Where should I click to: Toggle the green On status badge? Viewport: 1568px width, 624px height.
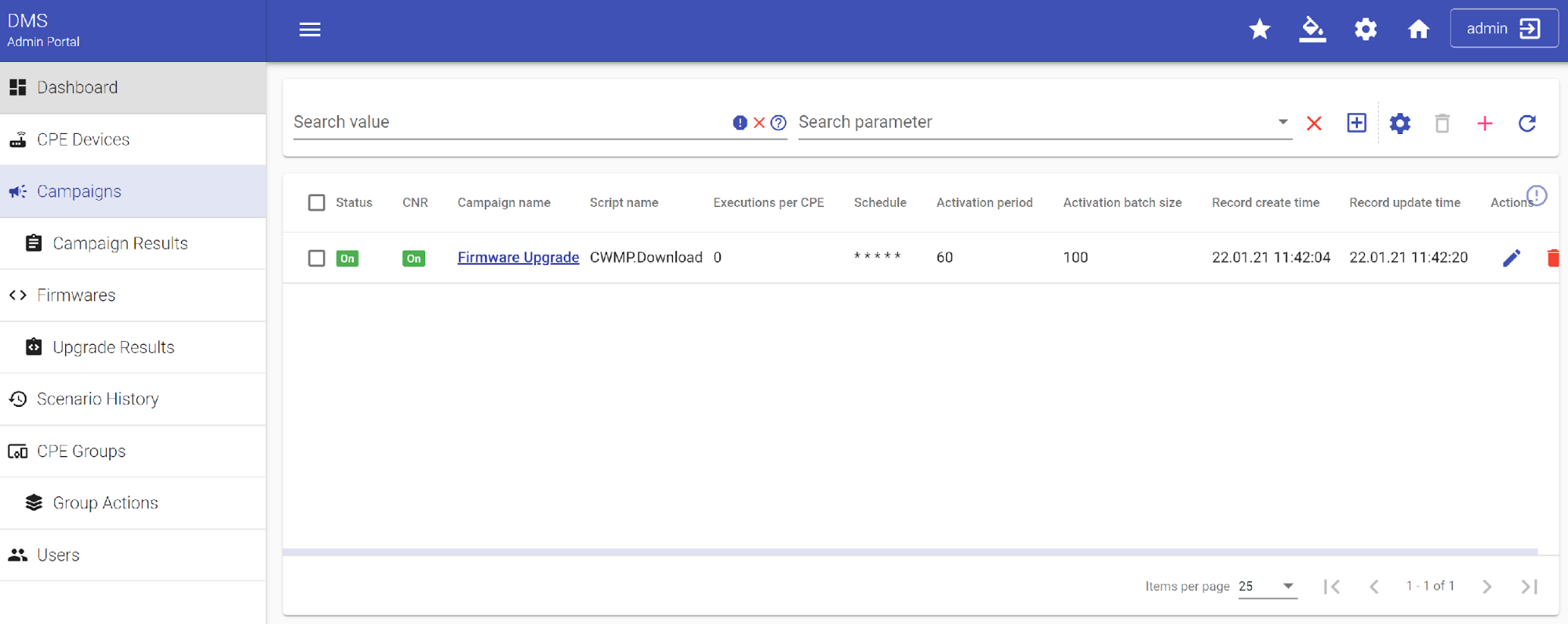tap(347, 258)
